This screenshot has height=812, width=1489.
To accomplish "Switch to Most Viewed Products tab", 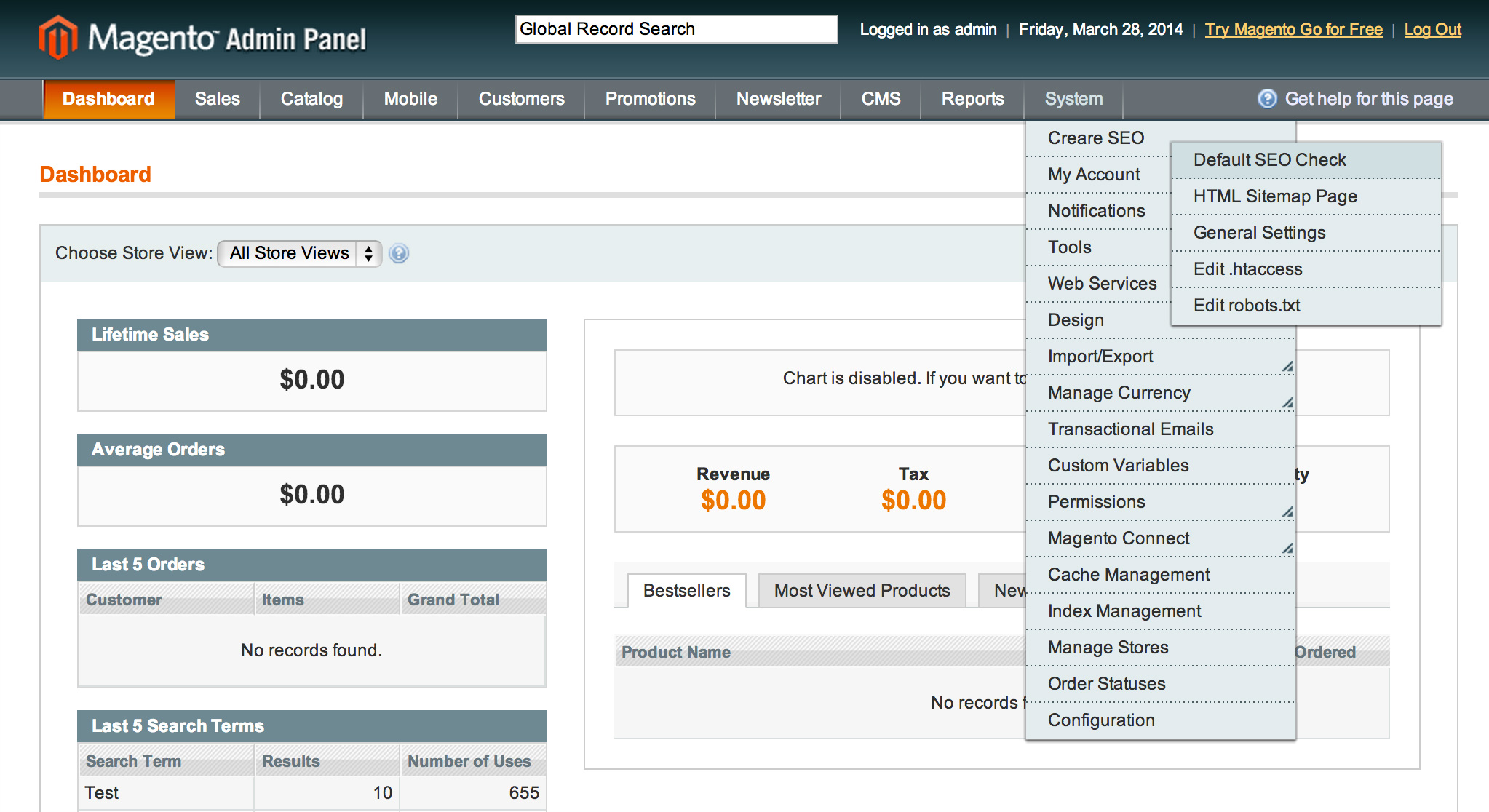I will (x=862, y=591).
